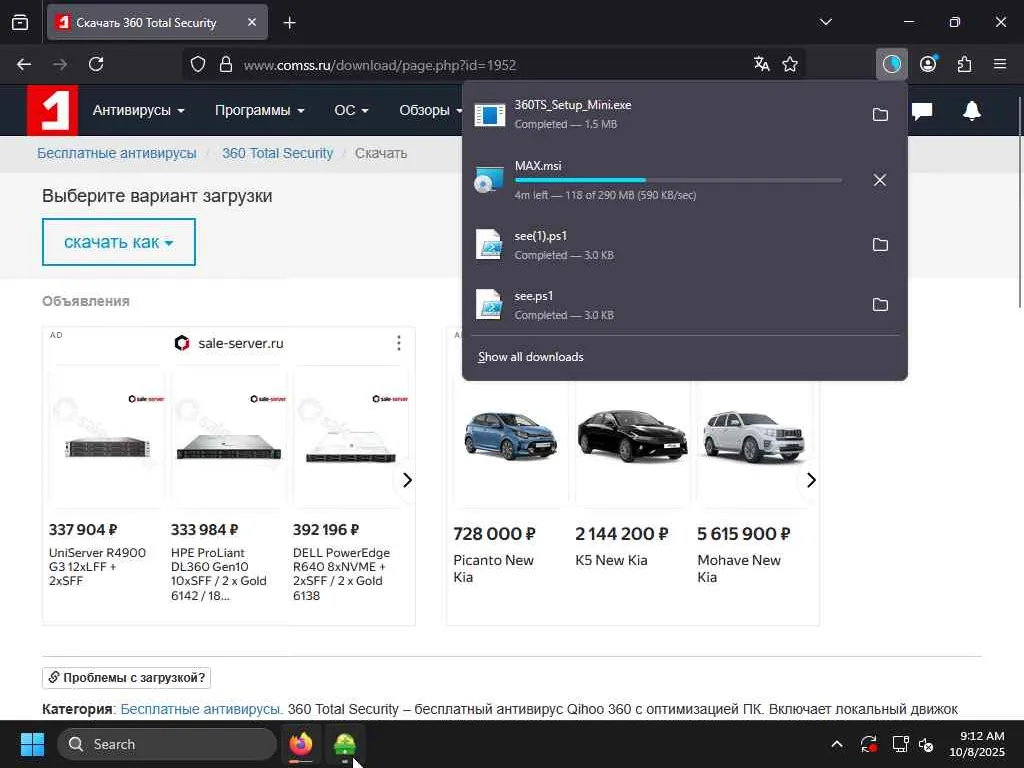Click the site lock padlock icon
This screenshot has height=768, width=1024.
[x=226, y=64]
